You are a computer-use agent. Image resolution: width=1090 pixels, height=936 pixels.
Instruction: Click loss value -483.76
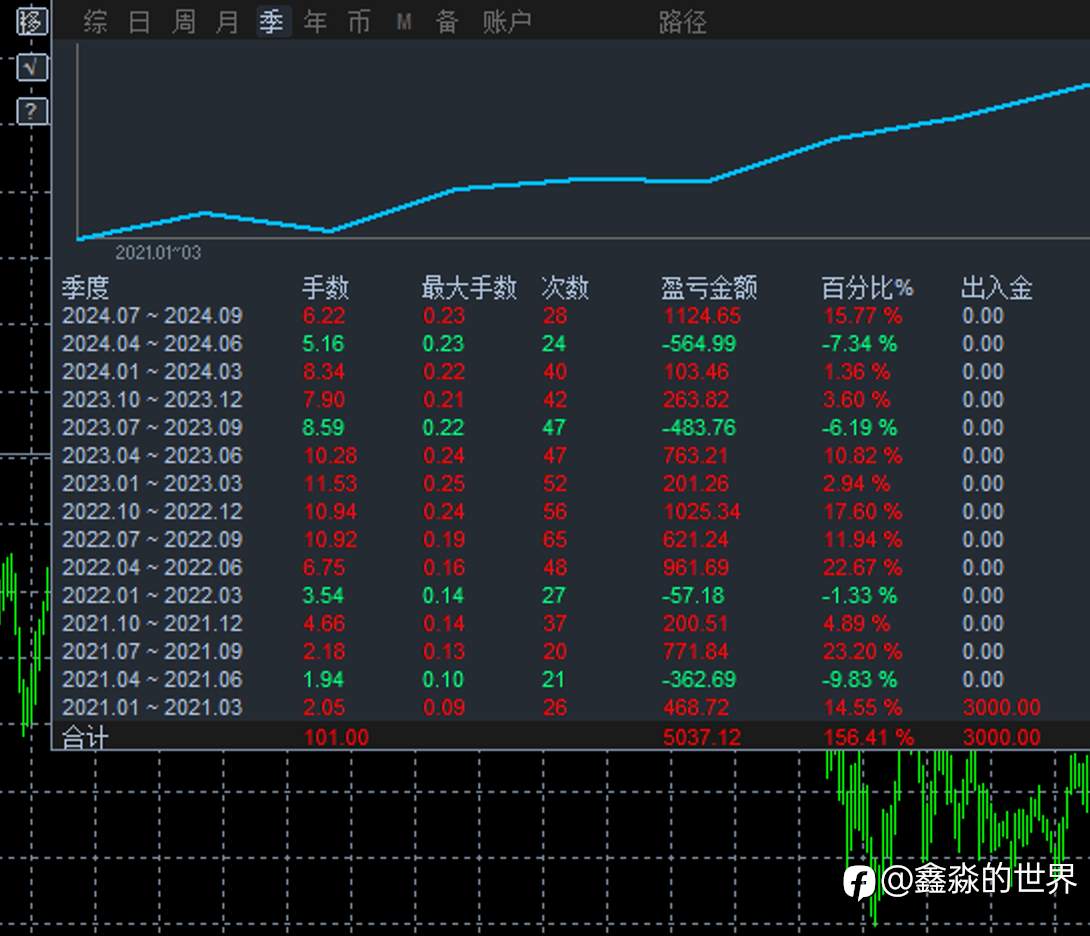pyautogui.click(x=699, y=427)
